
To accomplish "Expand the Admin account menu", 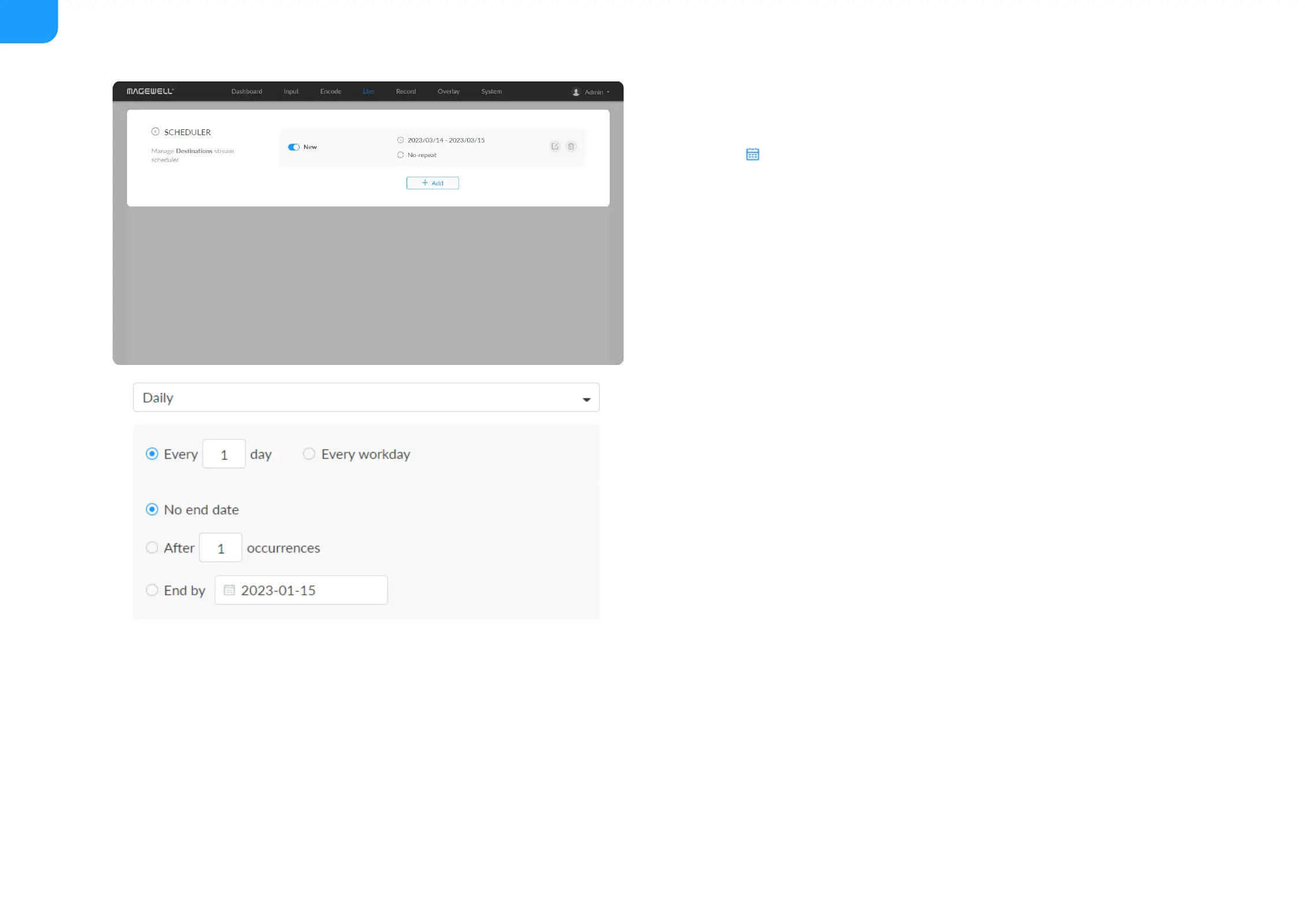I will tap(597, 92).
